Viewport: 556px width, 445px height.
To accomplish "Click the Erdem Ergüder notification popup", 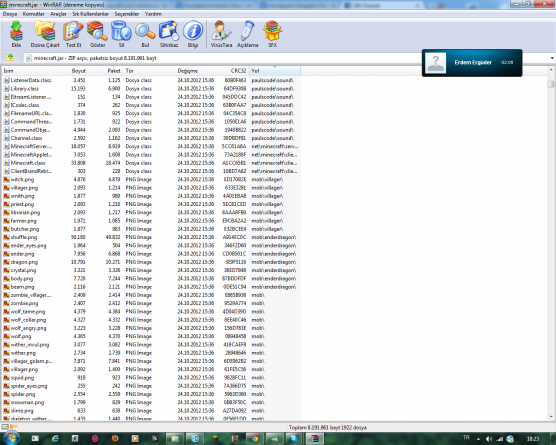I will tap(472, 63).
